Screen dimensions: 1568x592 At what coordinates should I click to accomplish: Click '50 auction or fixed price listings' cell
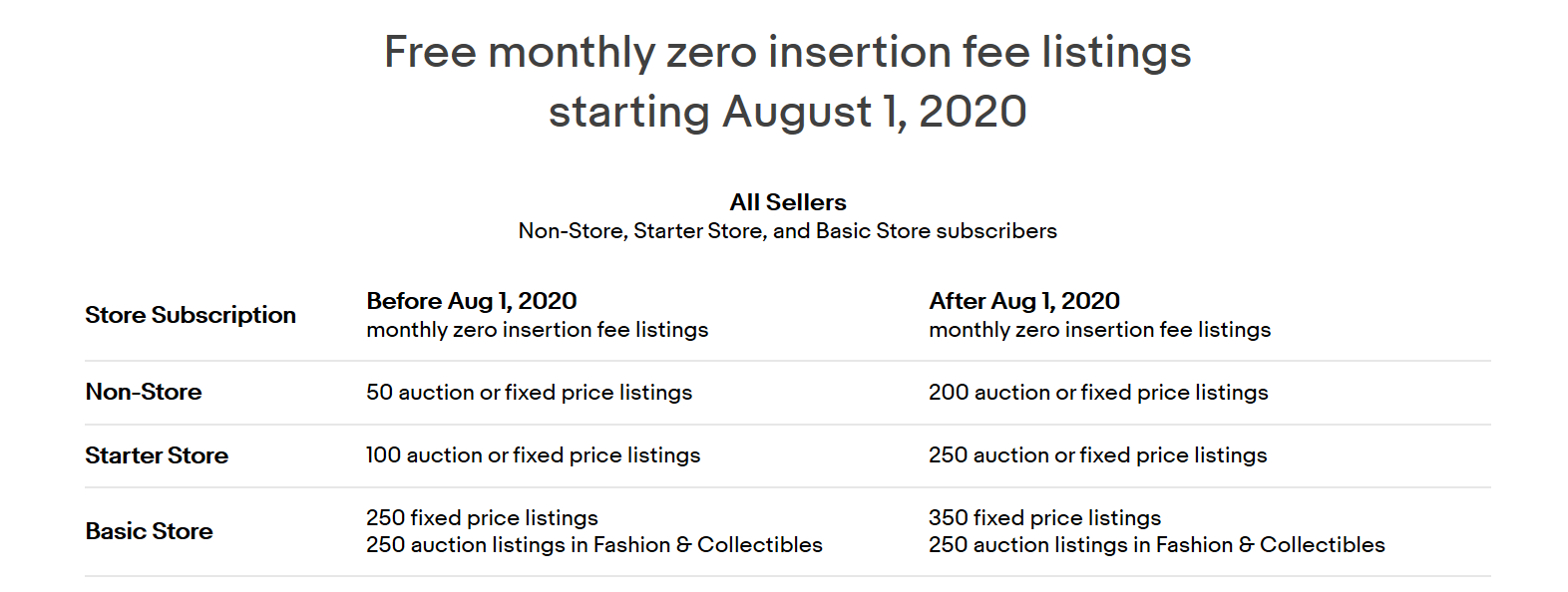[529, 393]
